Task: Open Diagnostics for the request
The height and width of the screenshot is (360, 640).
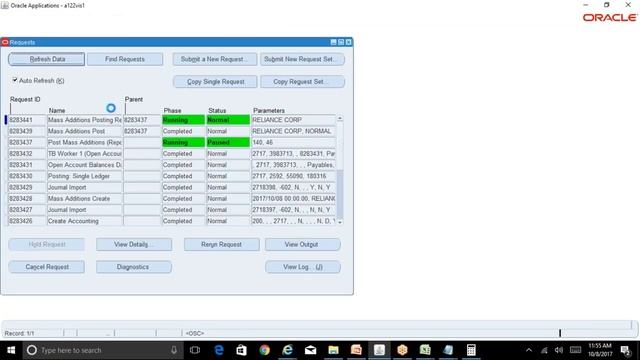Action: pos(134,267)
